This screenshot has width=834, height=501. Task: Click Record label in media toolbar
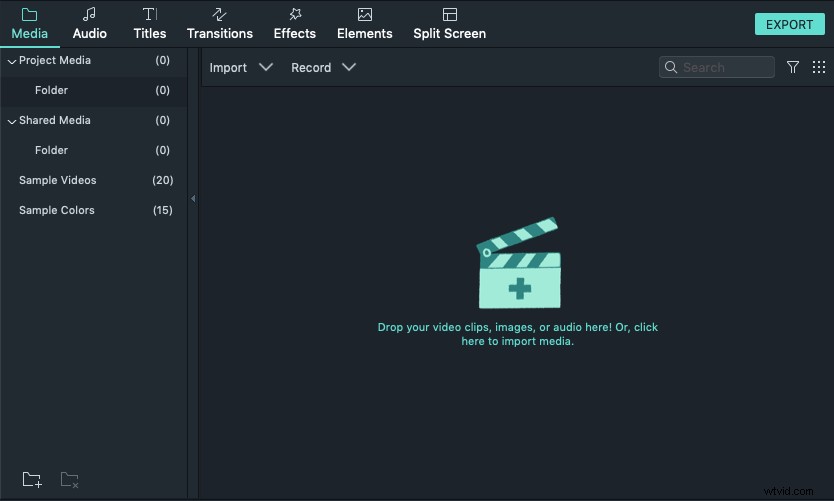pyautogui.click(x=311, y=68)
